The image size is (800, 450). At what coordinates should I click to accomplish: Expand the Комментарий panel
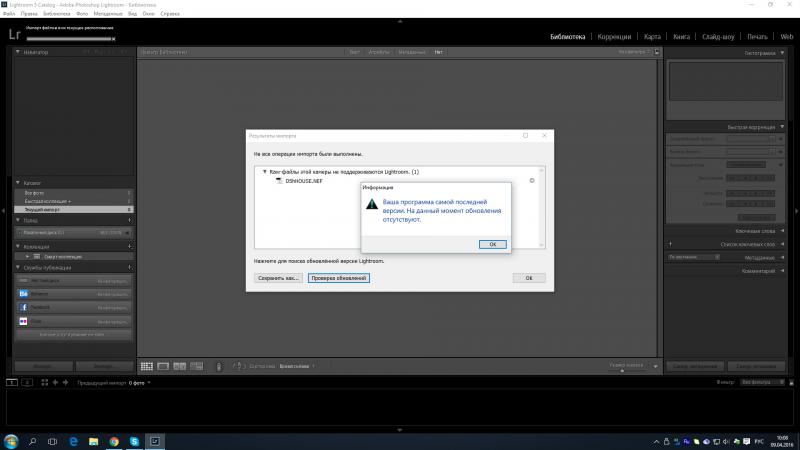[782, 271]
